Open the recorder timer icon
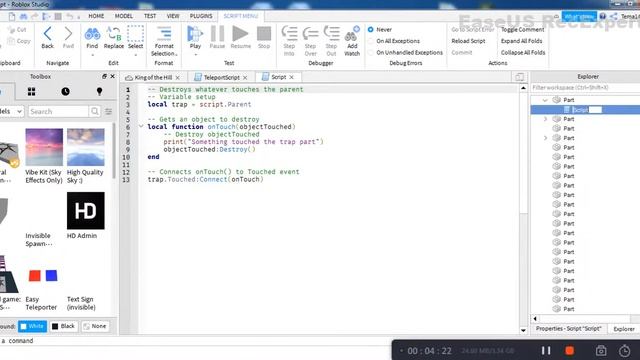This screenshot has height=360, width=640. click(x=624, y=350)
